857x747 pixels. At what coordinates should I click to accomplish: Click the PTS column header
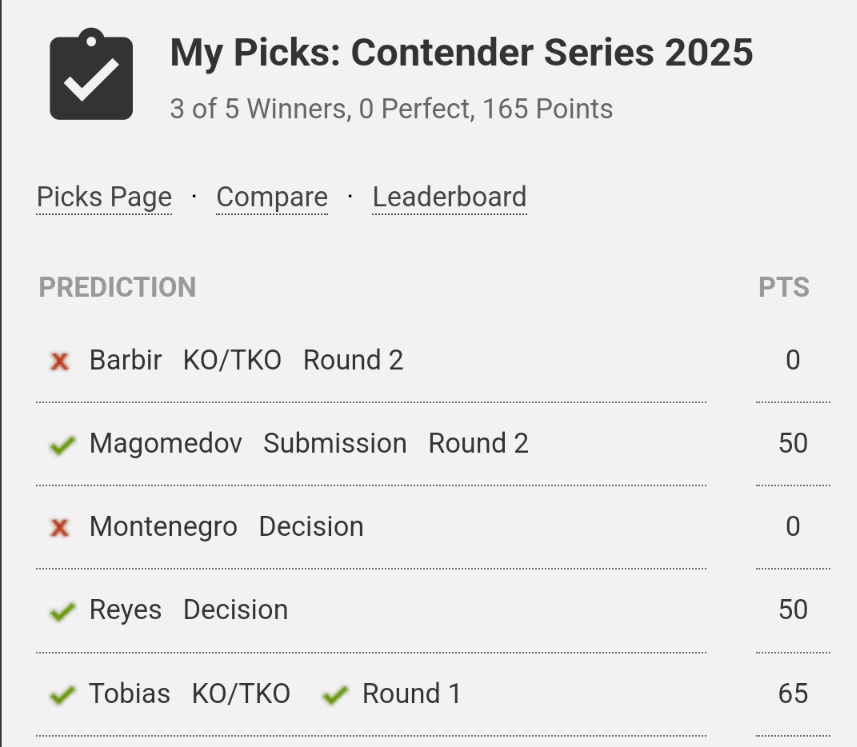[783, 288]
